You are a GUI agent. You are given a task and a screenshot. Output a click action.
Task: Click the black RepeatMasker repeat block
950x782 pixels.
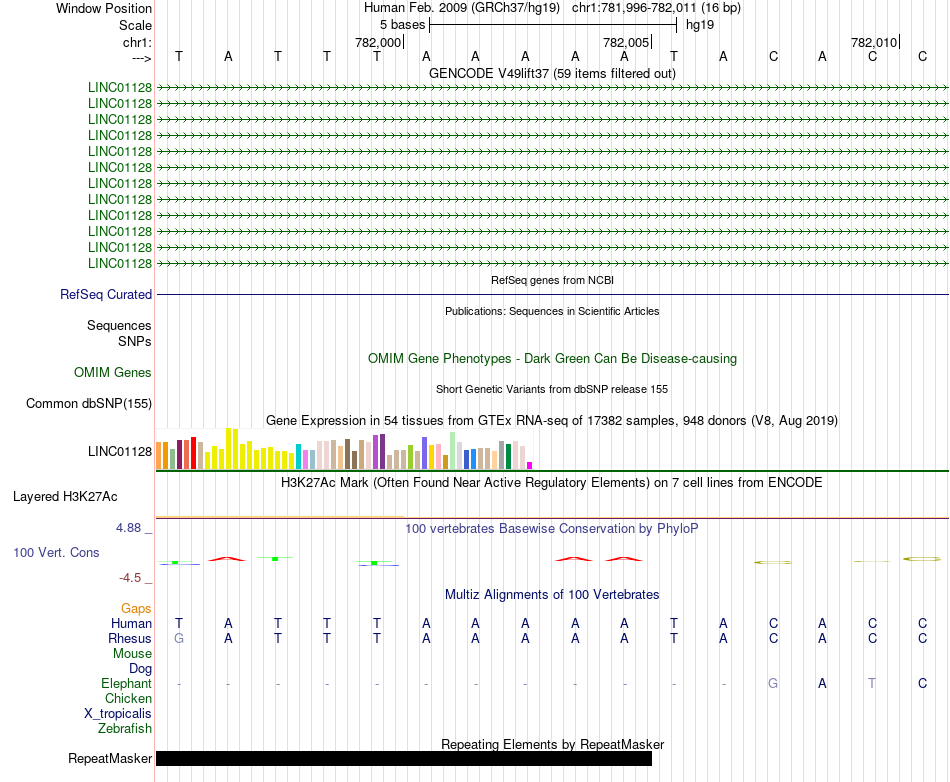click(x=404, y=758)
